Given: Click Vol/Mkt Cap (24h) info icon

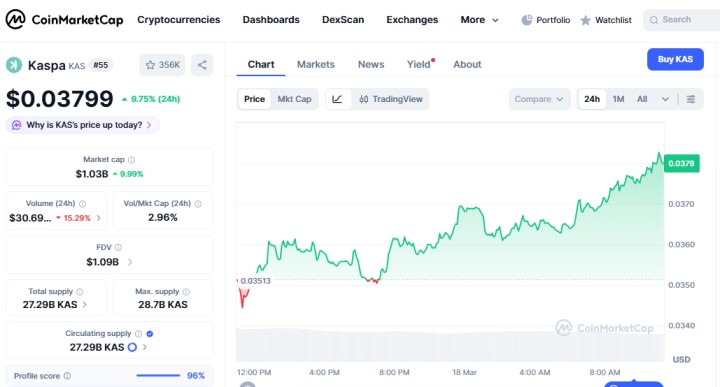Looking at the screenshot, I should (x=198, y=204).
